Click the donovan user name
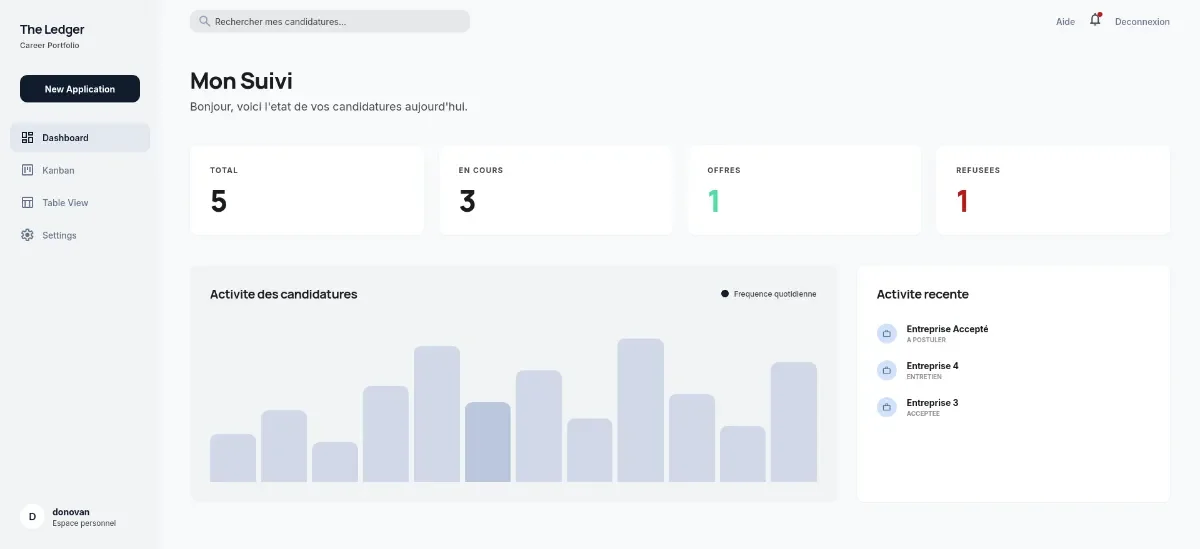 pyautogui.click(x=71, y=512)
